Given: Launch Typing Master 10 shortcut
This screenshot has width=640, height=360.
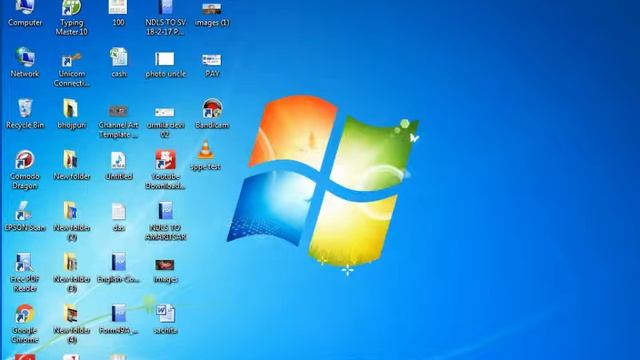Looking at the screenshot, I should click(71, 17).
